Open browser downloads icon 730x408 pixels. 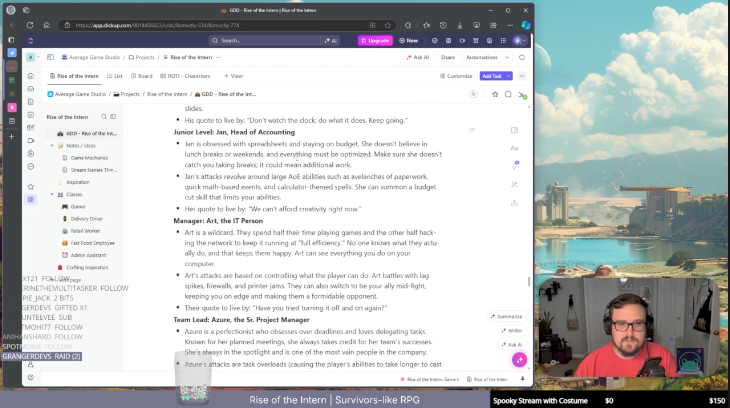(x=460, y=25)
